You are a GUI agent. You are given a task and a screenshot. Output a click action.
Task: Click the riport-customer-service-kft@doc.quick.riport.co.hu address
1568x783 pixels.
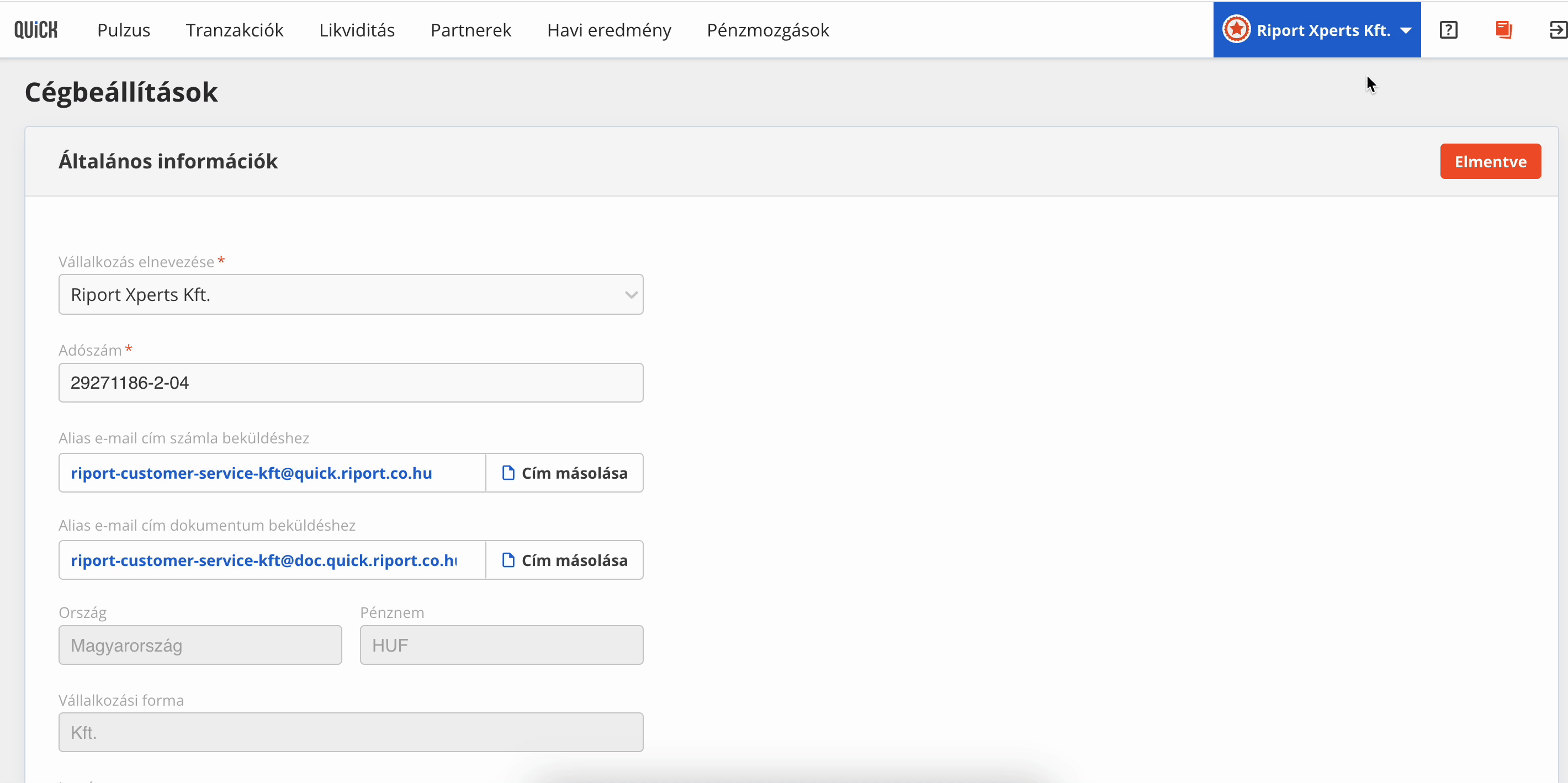point(264,560)
